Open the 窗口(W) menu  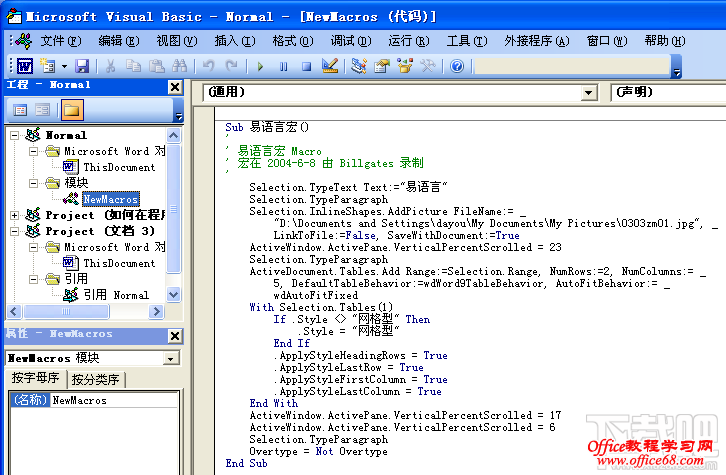607,41
